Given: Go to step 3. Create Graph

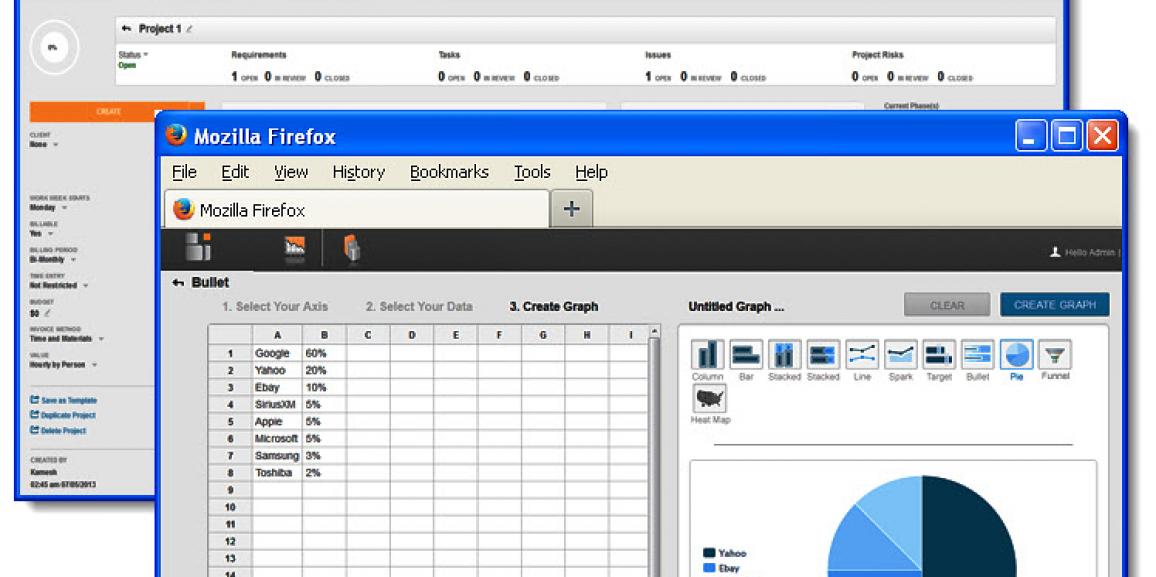Looking at the screenshot, I should (x=554, y=307).
